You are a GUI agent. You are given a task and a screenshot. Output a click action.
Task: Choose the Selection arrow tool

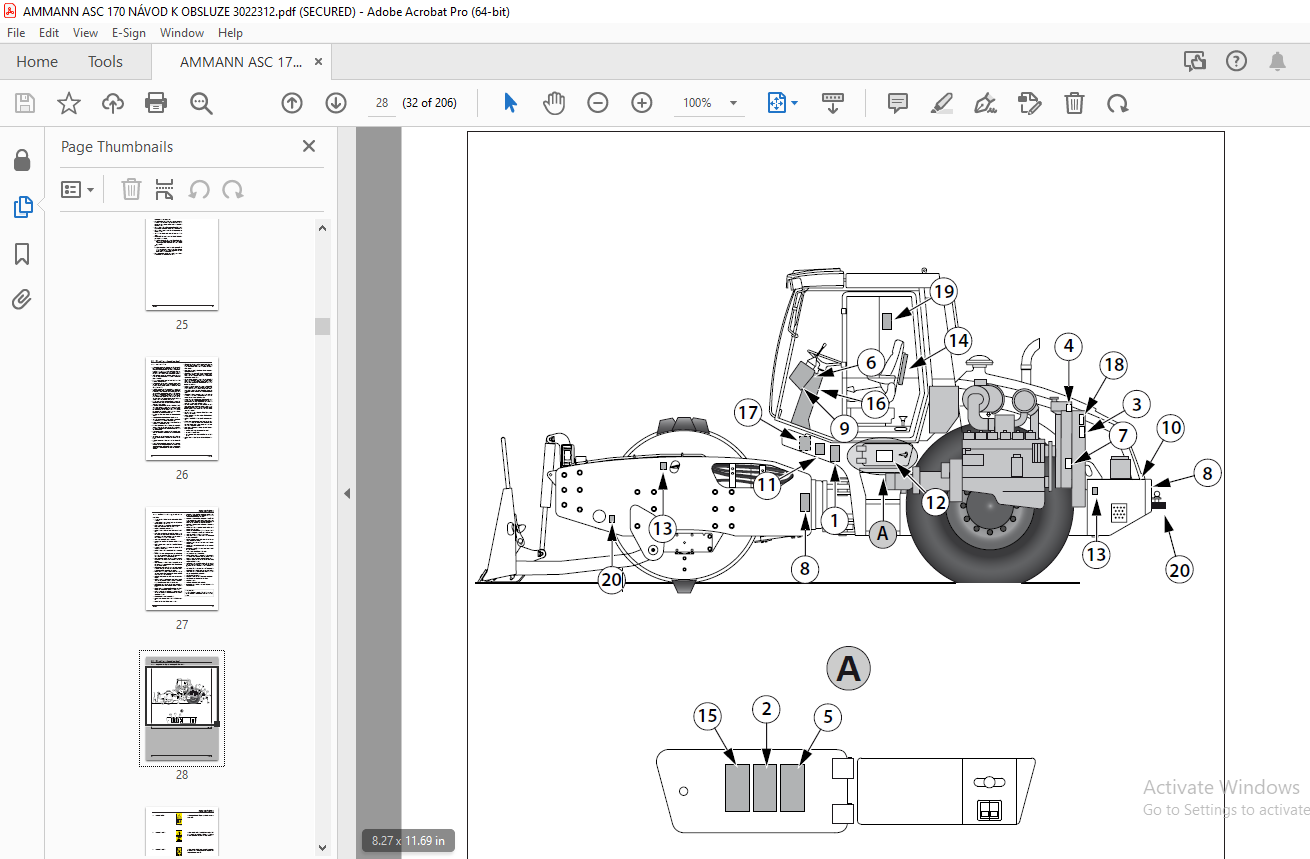(510, 103)
